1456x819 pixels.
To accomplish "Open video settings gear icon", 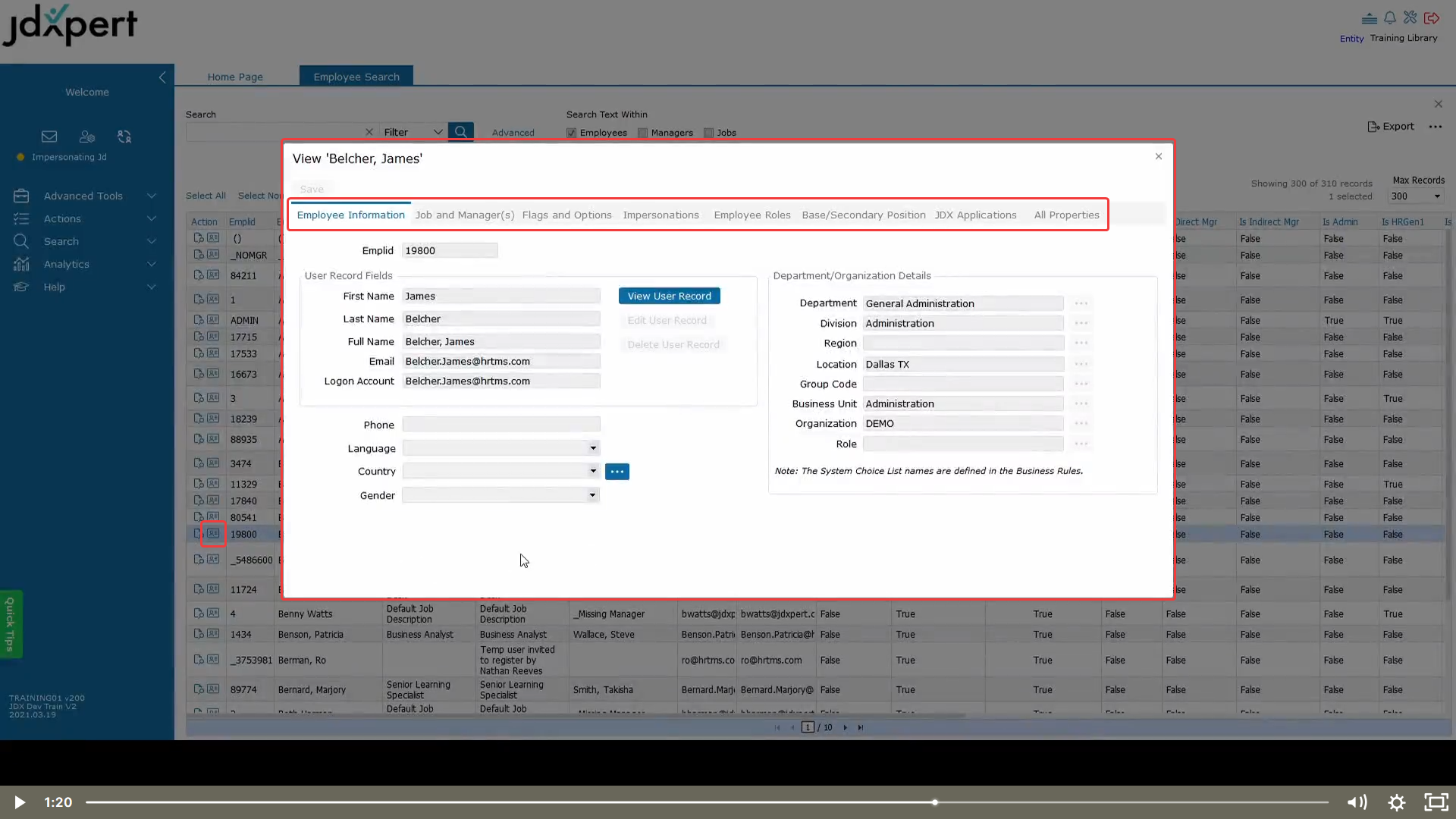I will tap(1397, 802).
